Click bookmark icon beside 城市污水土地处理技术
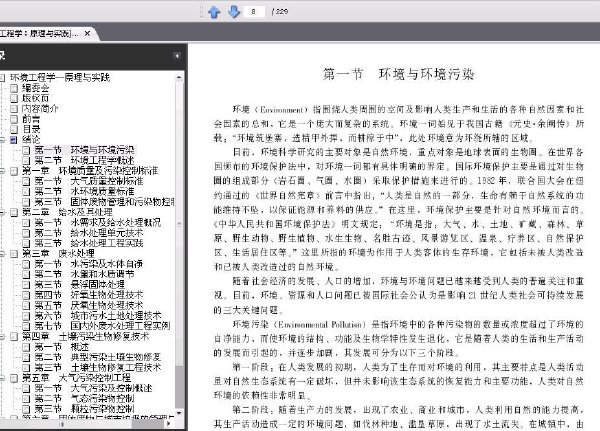This screenshot has width=600, height=431. tap(26, 316)
